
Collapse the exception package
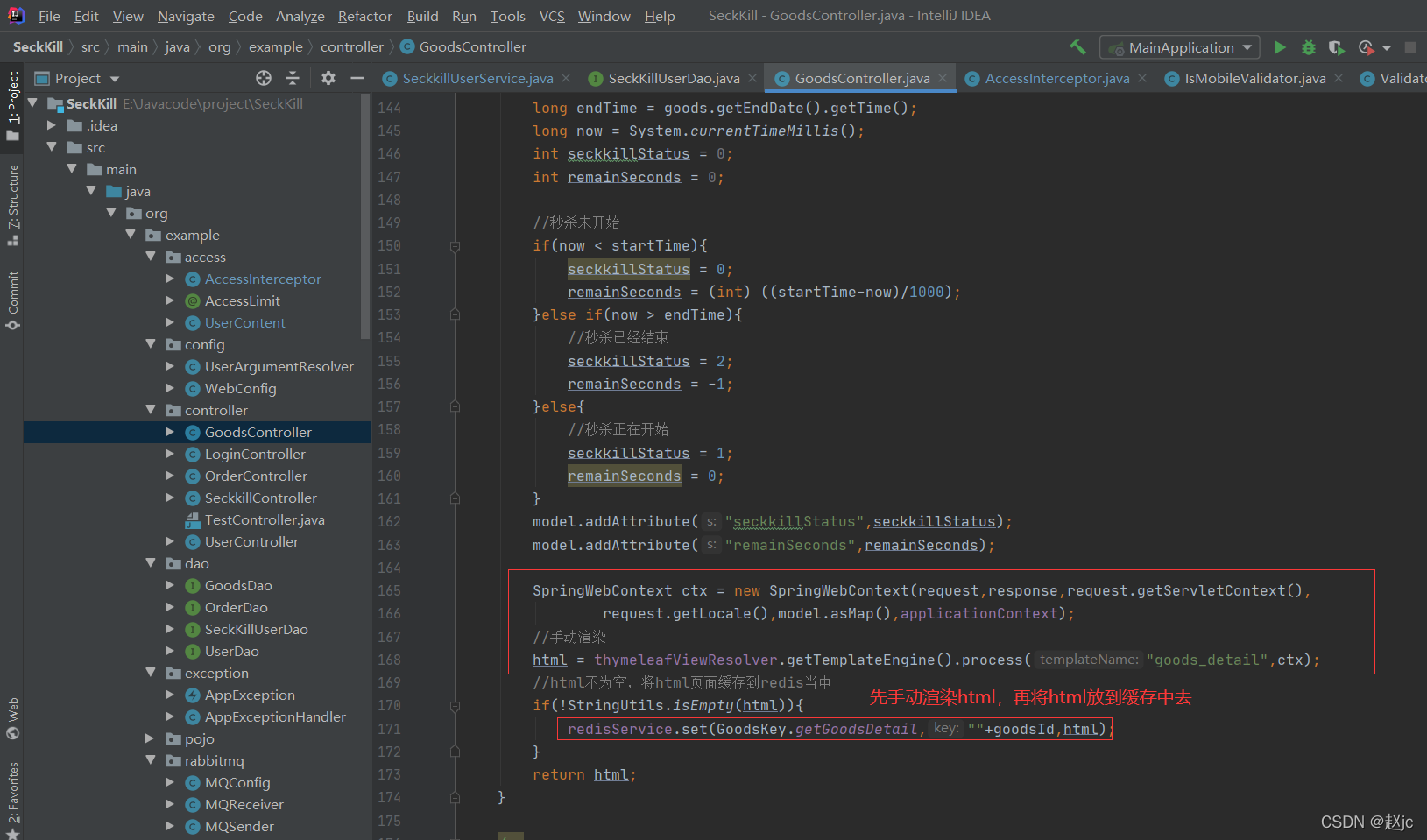[x=151, y=673]
